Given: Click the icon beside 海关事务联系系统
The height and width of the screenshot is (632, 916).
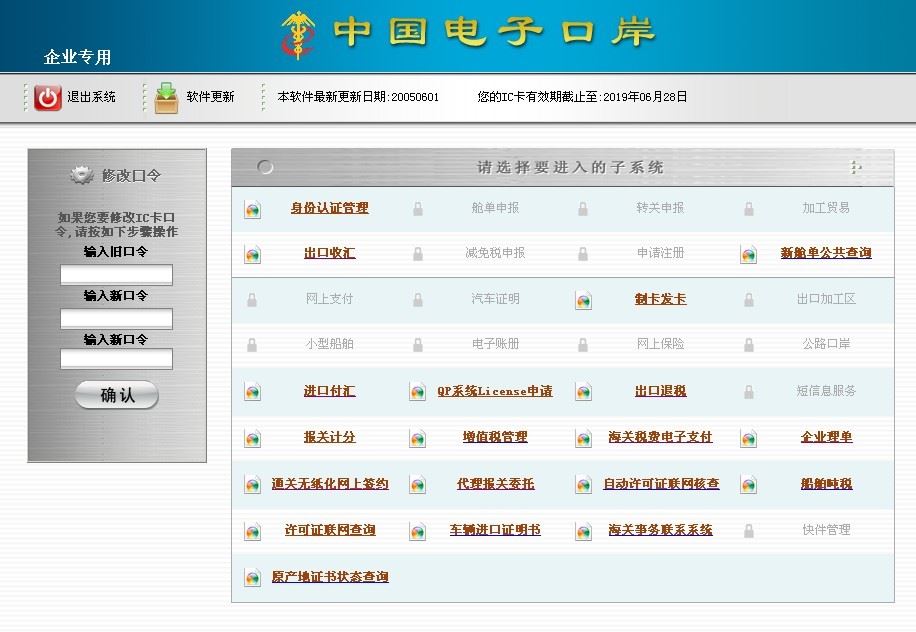Looking at the screenshot, I should (x=583, y=532).
